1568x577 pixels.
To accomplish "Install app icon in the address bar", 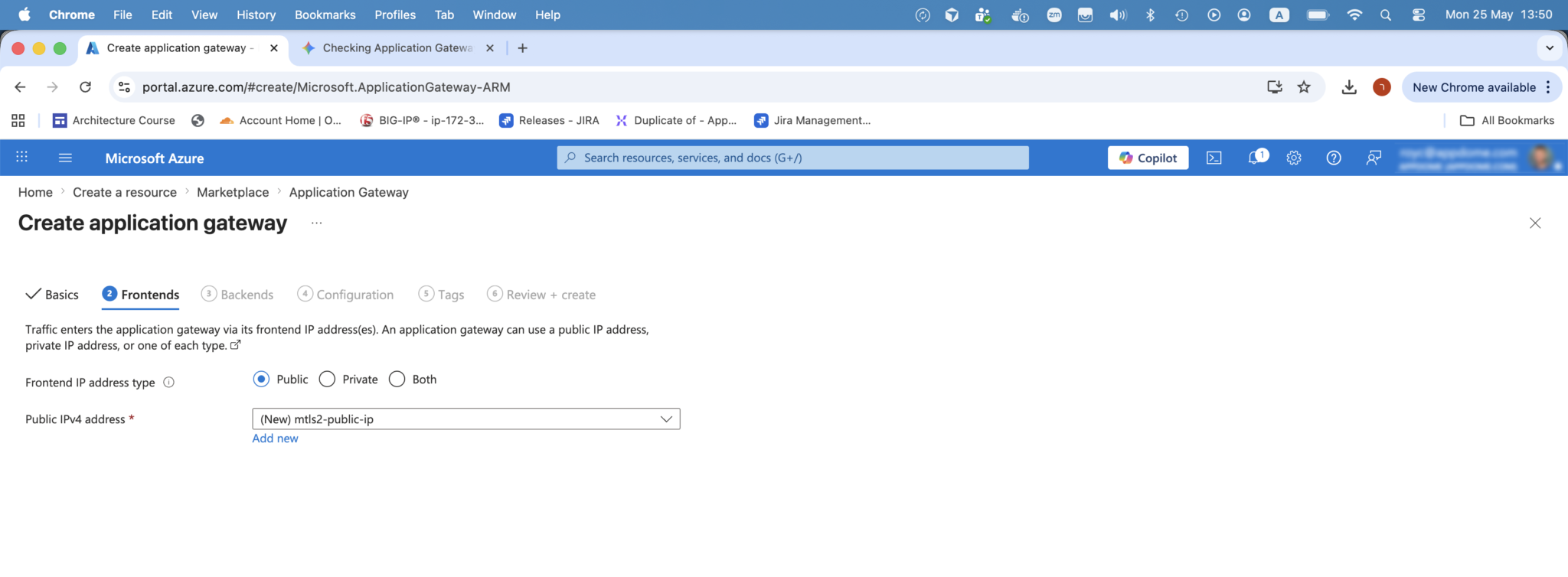I will (1275, 87).
